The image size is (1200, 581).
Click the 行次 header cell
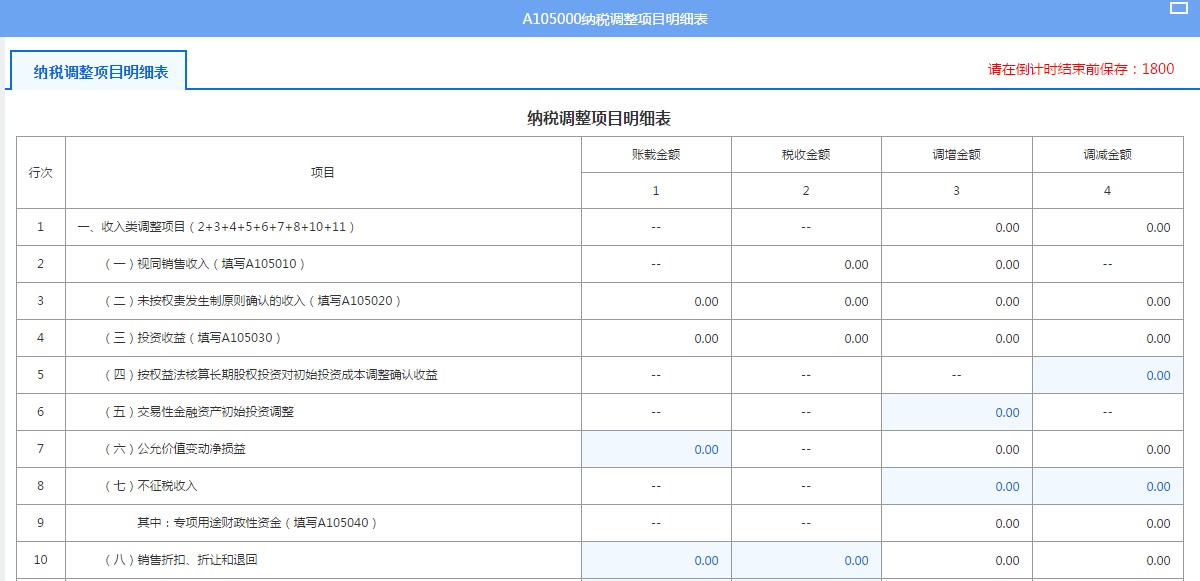click(x=40, y=171)
